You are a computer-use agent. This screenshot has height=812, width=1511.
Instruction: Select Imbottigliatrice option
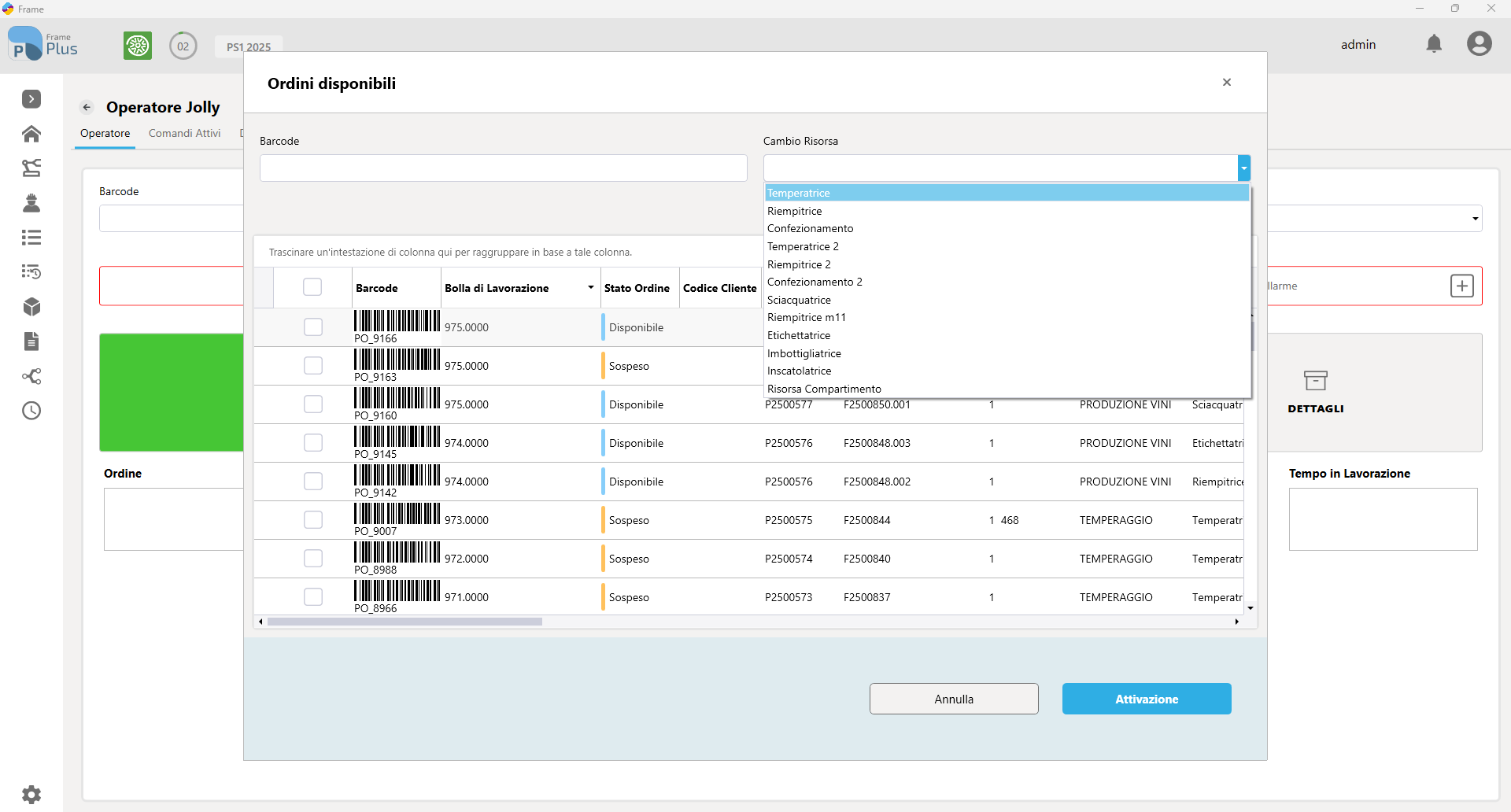pyautogui.click(x=1007, y=353)
